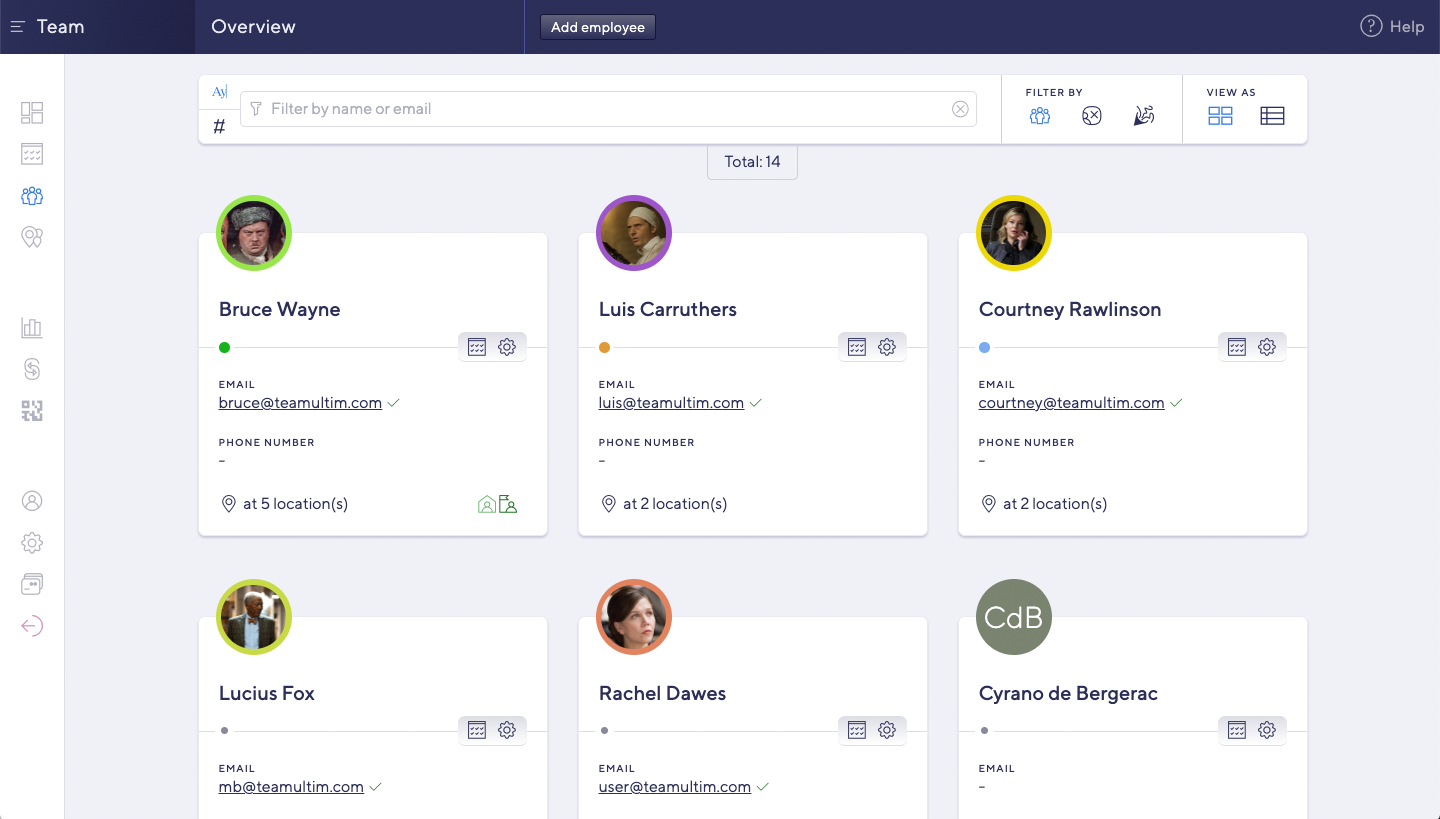The height and width of the screenshot is (819, 1440).
Task: Open the locations pin icon in the sidebar
Action: (32, 237)
